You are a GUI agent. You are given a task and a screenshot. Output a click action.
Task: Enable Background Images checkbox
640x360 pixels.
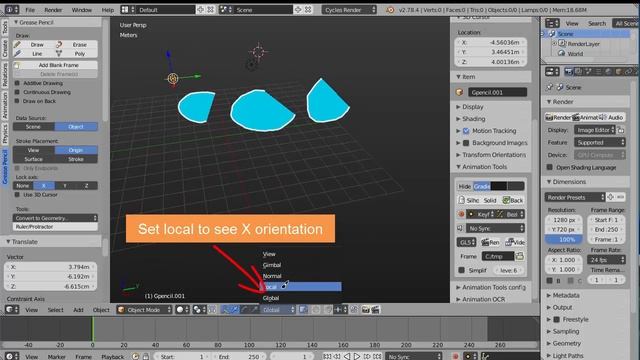[466, 143]
